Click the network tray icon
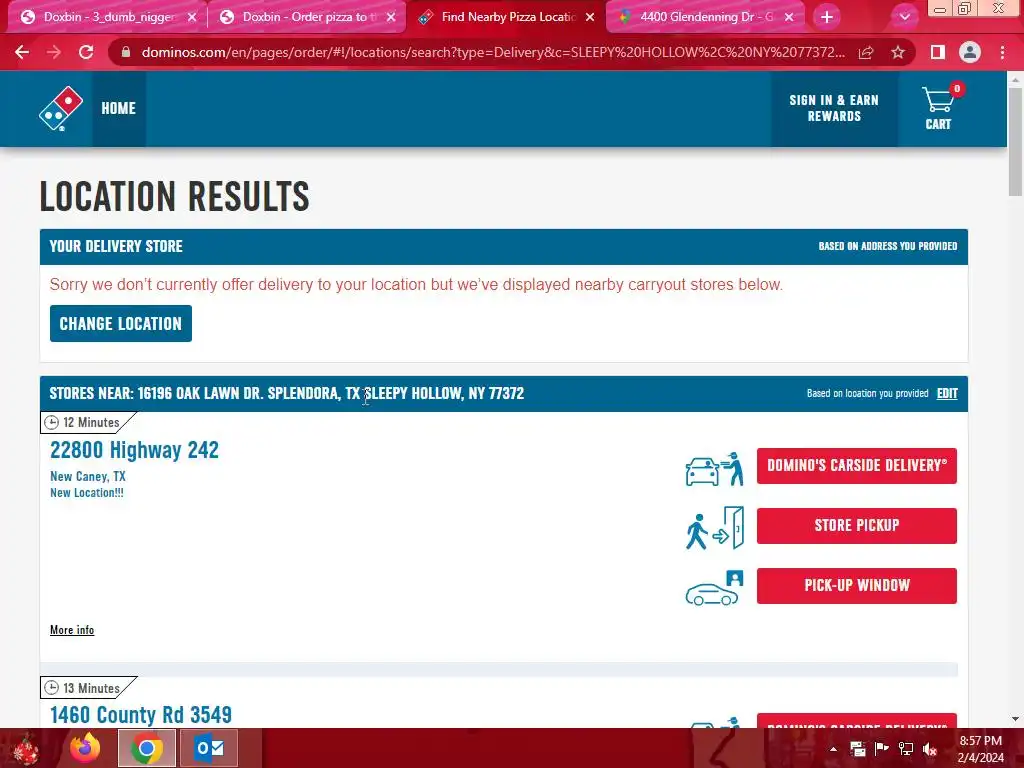Screen dimensions: 1024x768 (x=906, y=749)
